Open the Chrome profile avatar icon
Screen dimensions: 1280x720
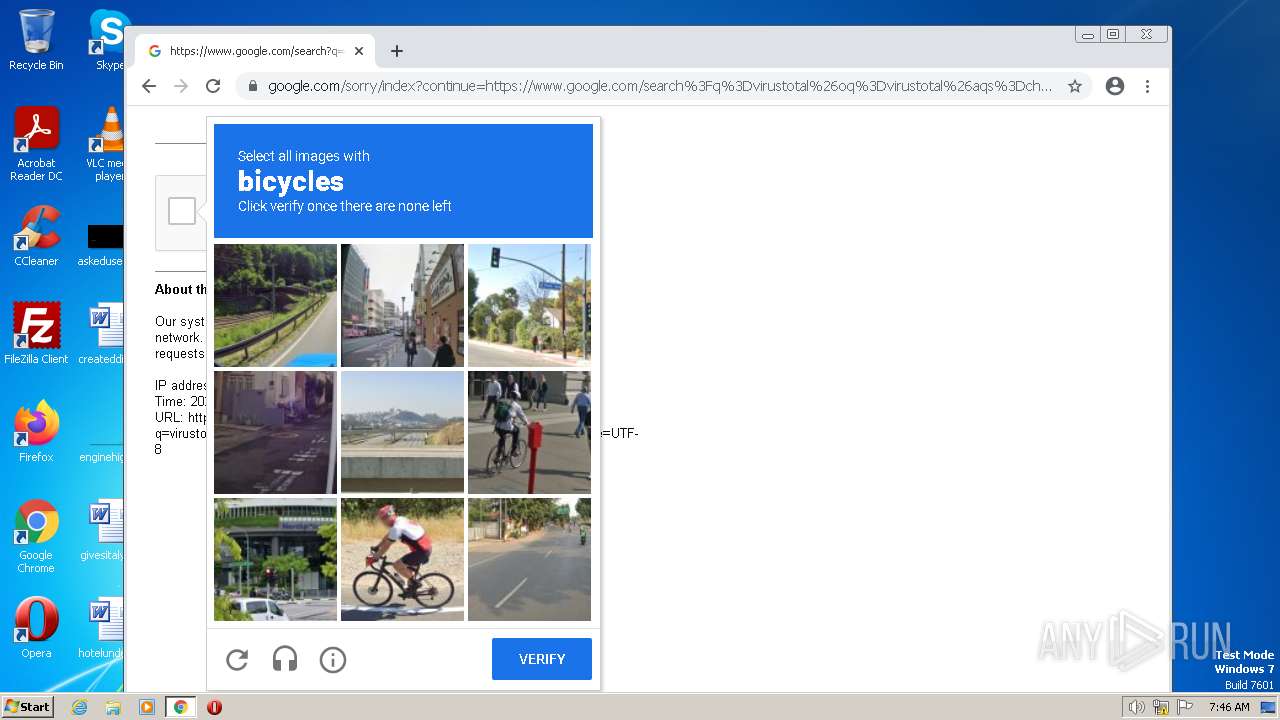pyautogui.click(x=1115, y=86)
